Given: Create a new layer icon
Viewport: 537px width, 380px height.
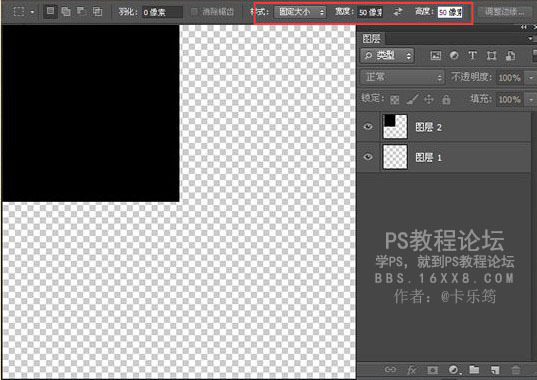Looking at the screenshot, I should (x=495, y=370).
